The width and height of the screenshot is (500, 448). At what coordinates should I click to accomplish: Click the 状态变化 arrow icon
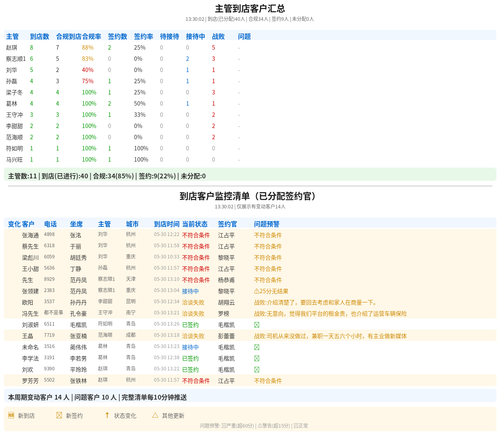[107, 415]
